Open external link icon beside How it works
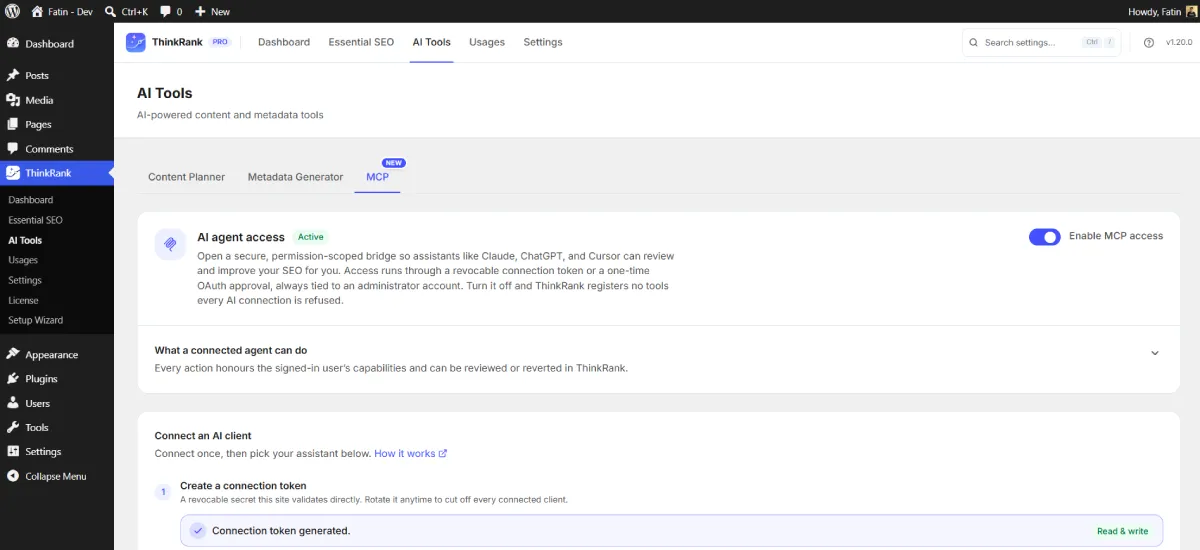The width and height of the screenshot is (1200, 550). coord(443,454)
